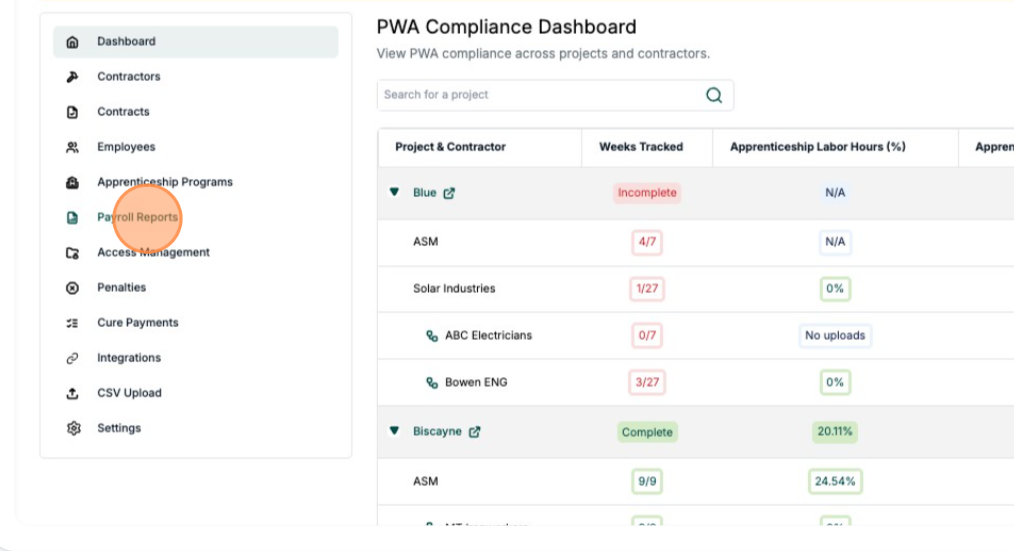
Task: Click the Search for a project field
Action: click(x=540, y=95)
